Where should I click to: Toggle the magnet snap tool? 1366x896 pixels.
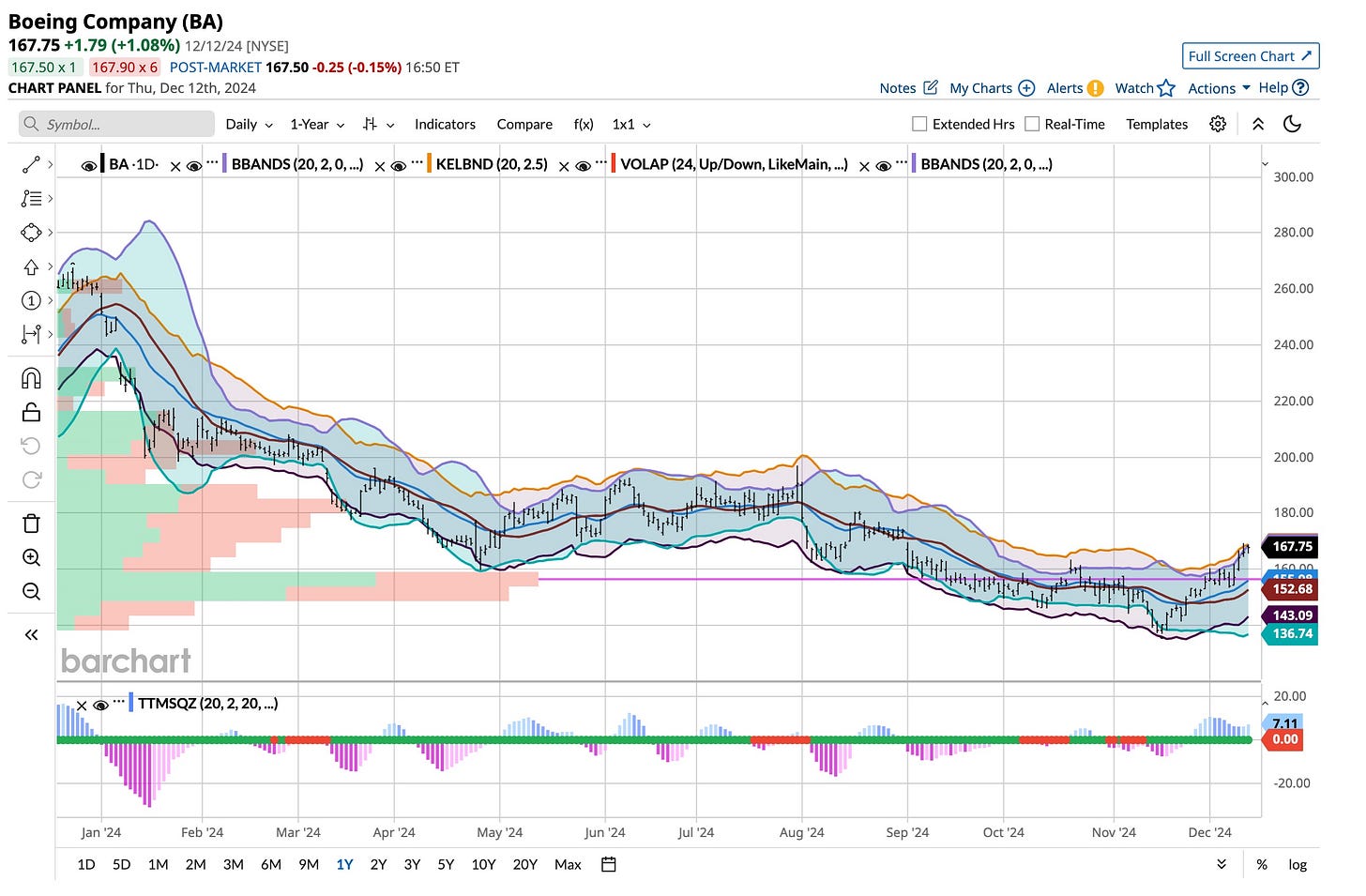tap(31, 378)
